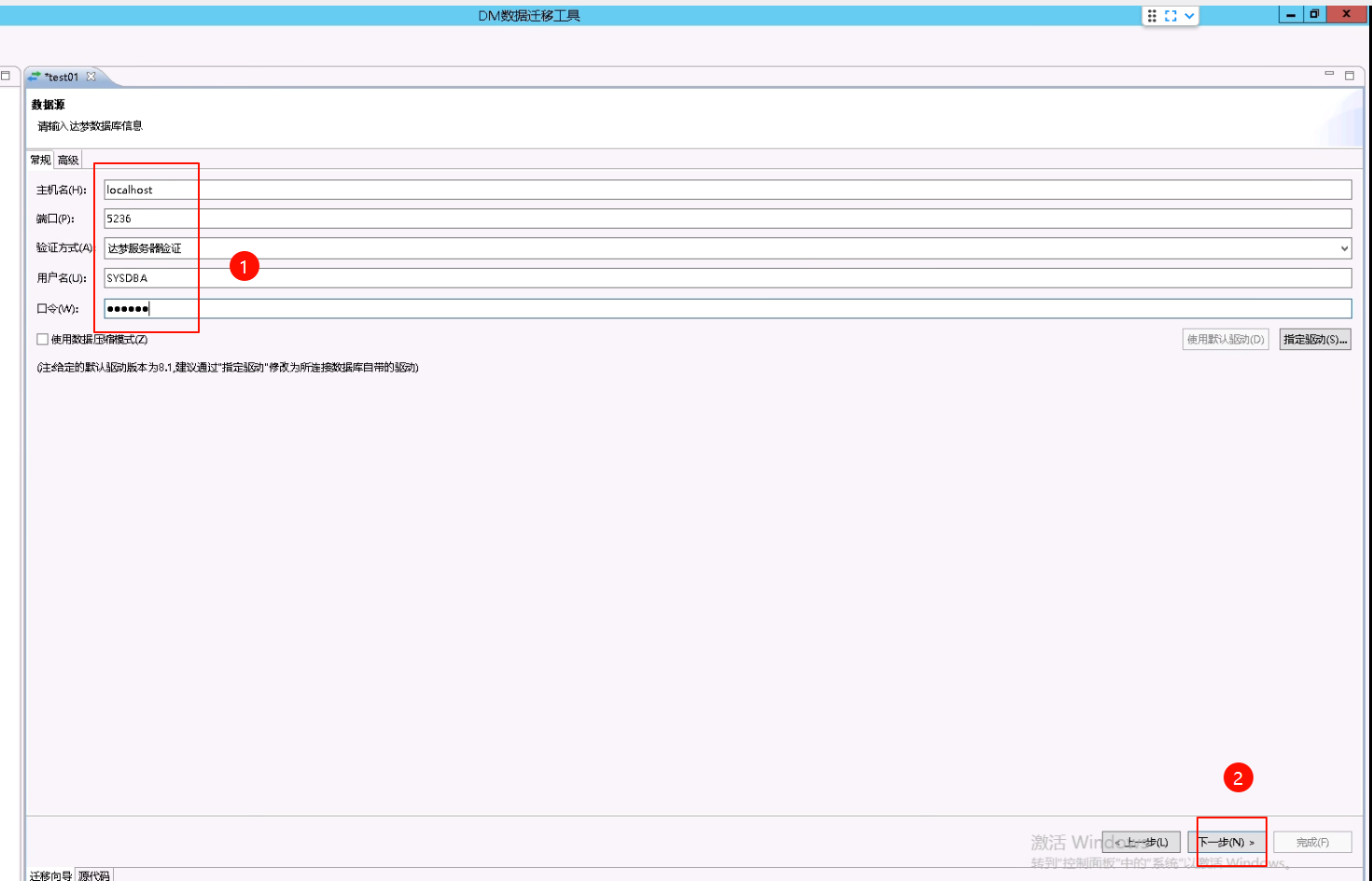The width and height of the screenshot is (1372, 881).
Task: Toggle fullscreen icon in floating toolbar
Action: pyautogui.click(x=1170, y=16)
